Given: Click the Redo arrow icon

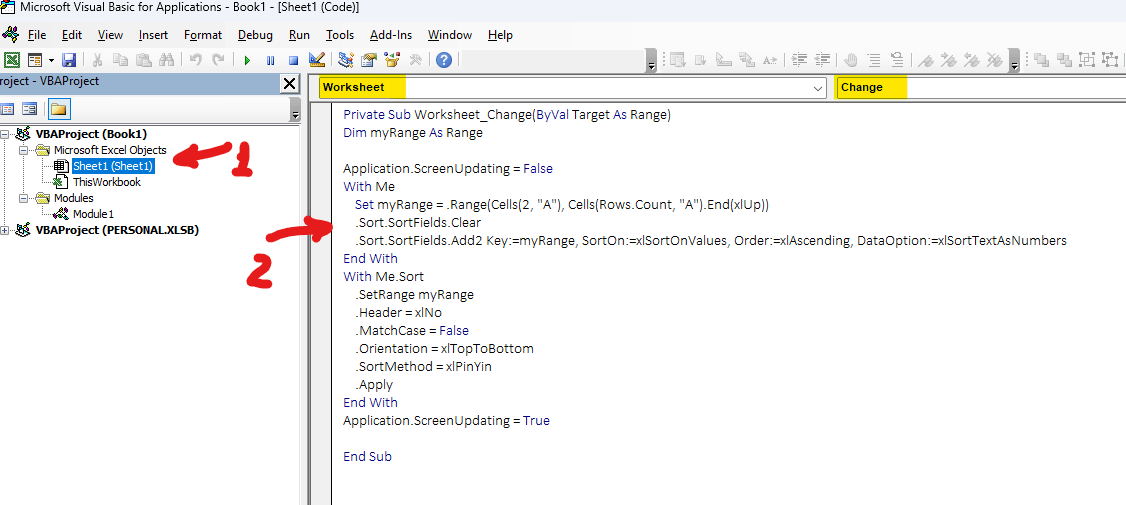Looking at the screenshot, I should coord(218,60).
